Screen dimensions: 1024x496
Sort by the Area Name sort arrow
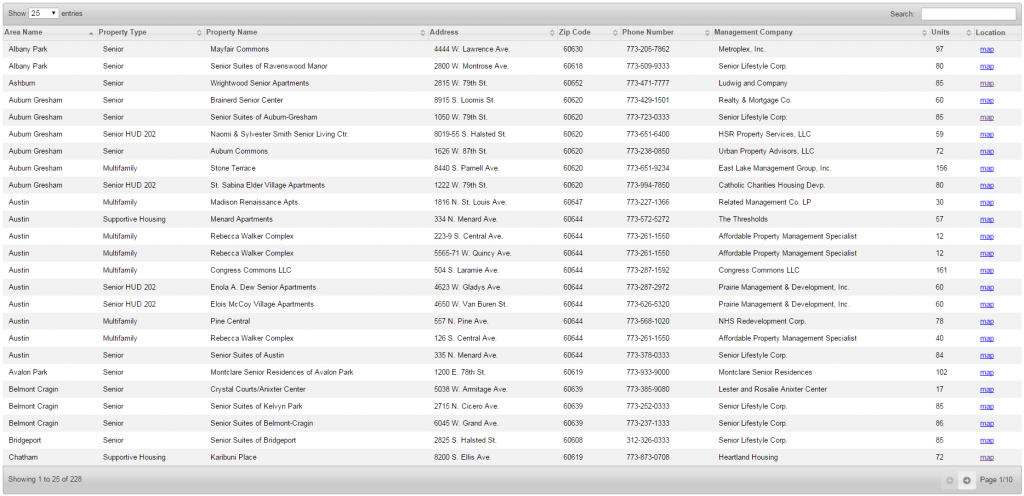(91, 33)
